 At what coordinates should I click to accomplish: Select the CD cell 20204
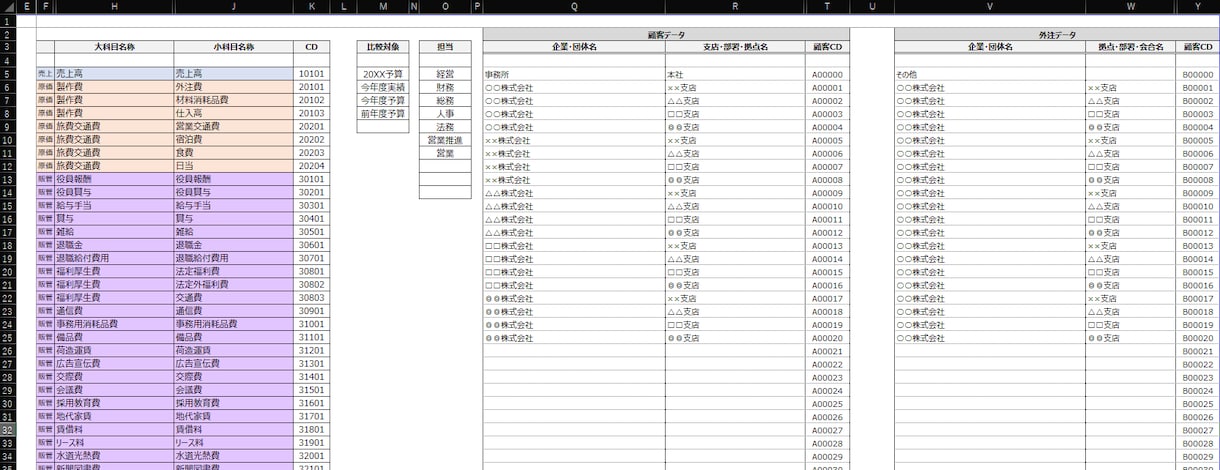point(311,166)
